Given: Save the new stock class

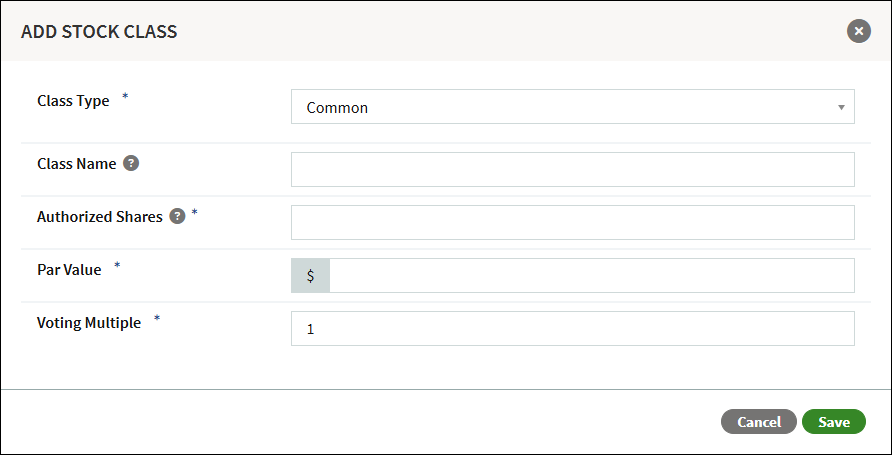Looking at the screenshot, I should (x=833, y=422).
